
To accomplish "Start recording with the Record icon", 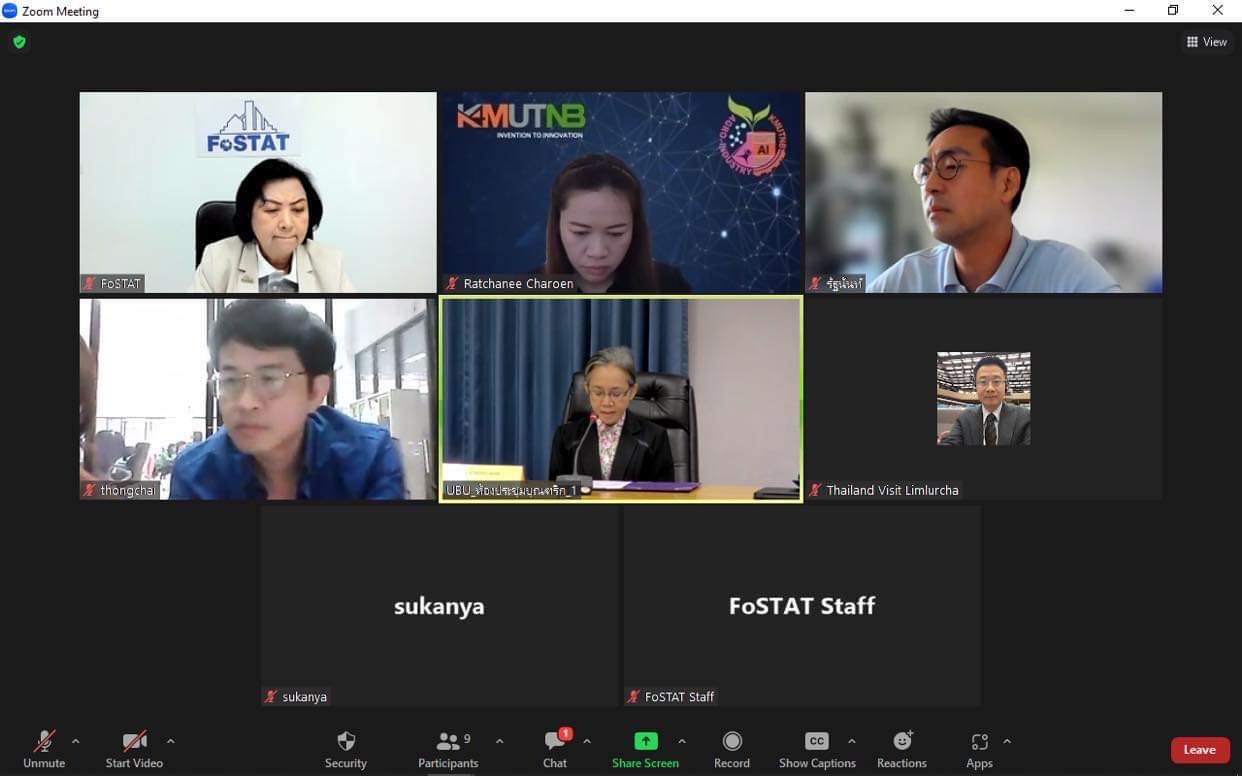I will point(732,741).
